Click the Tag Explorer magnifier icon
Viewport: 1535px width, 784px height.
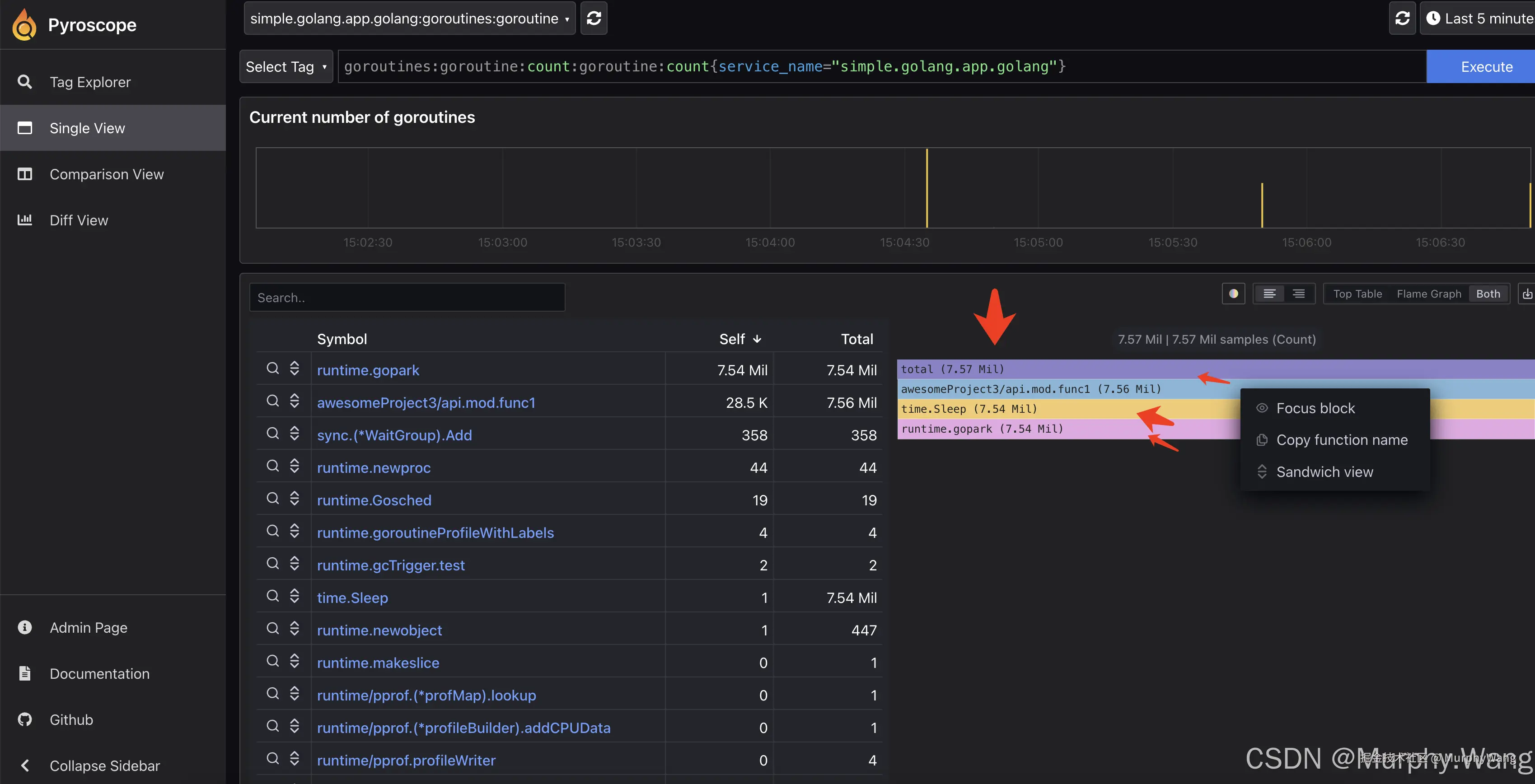pos(24,82)
